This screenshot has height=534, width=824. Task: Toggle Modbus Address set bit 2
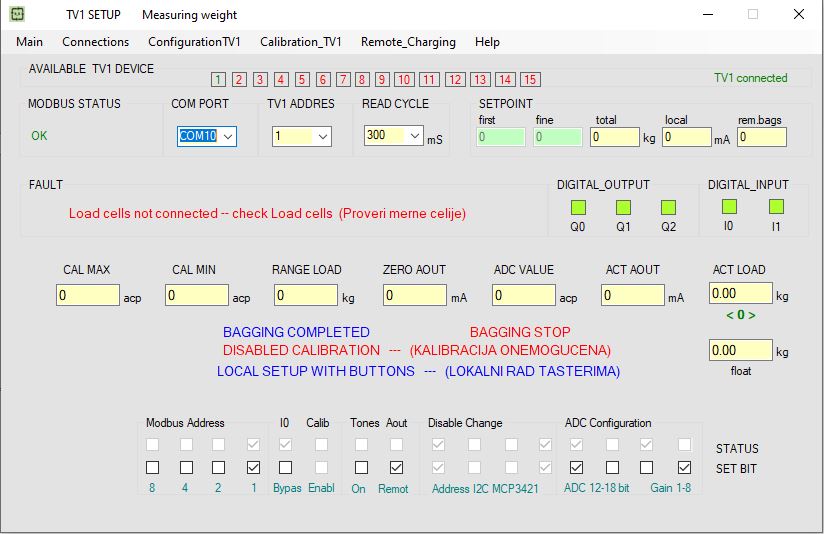[219, 467]
